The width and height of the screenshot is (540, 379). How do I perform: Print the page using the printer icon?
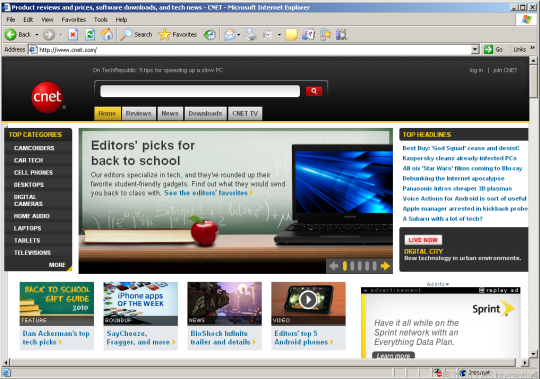tap(250, 34)
